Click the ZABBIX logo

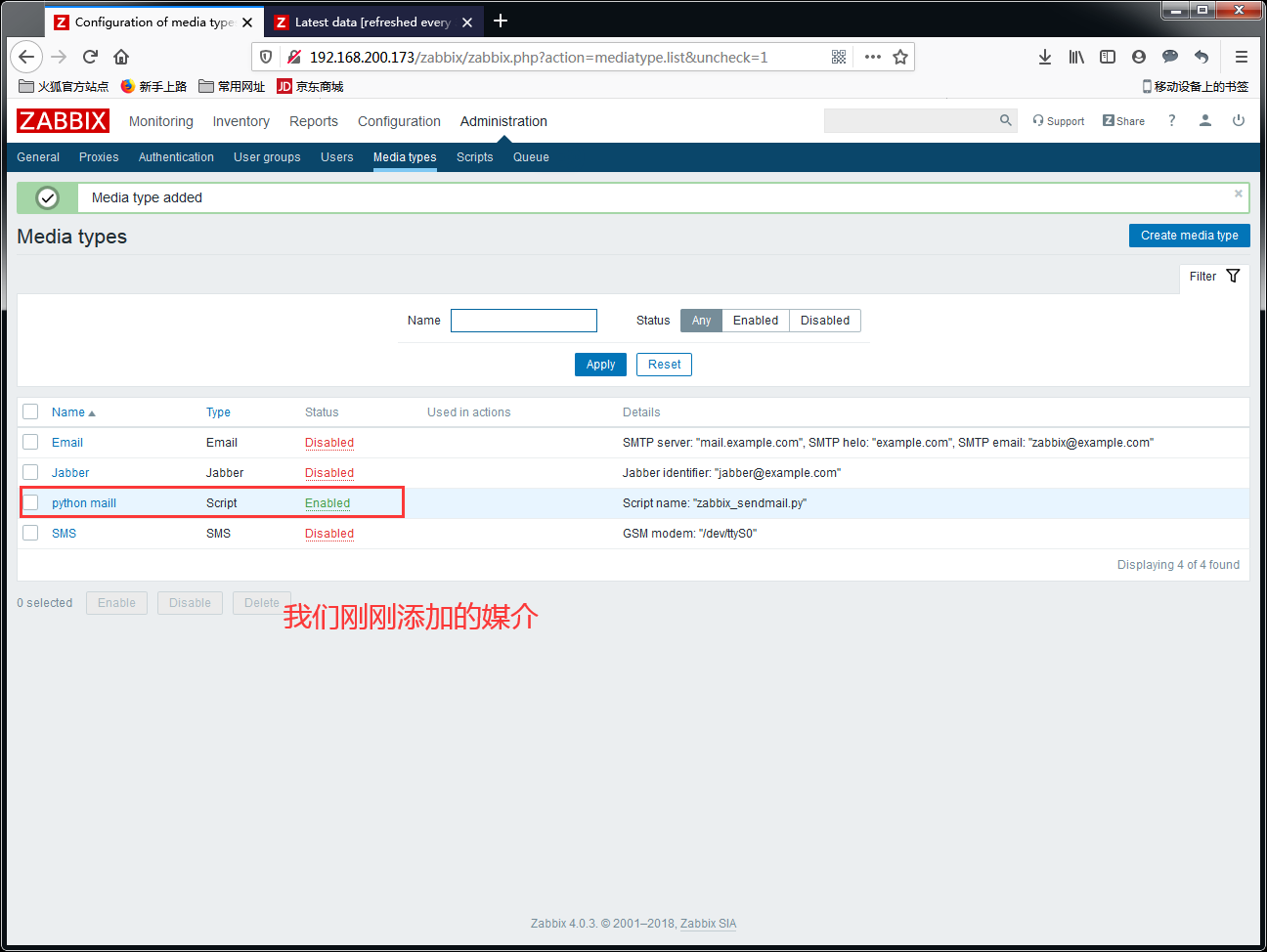[63, 120]
